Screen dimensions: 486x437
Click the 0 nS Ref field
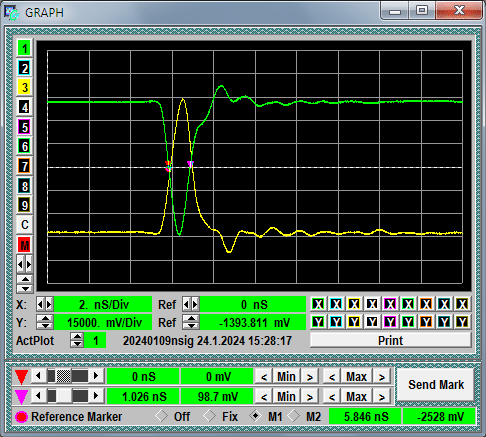[x=253, y=304]
